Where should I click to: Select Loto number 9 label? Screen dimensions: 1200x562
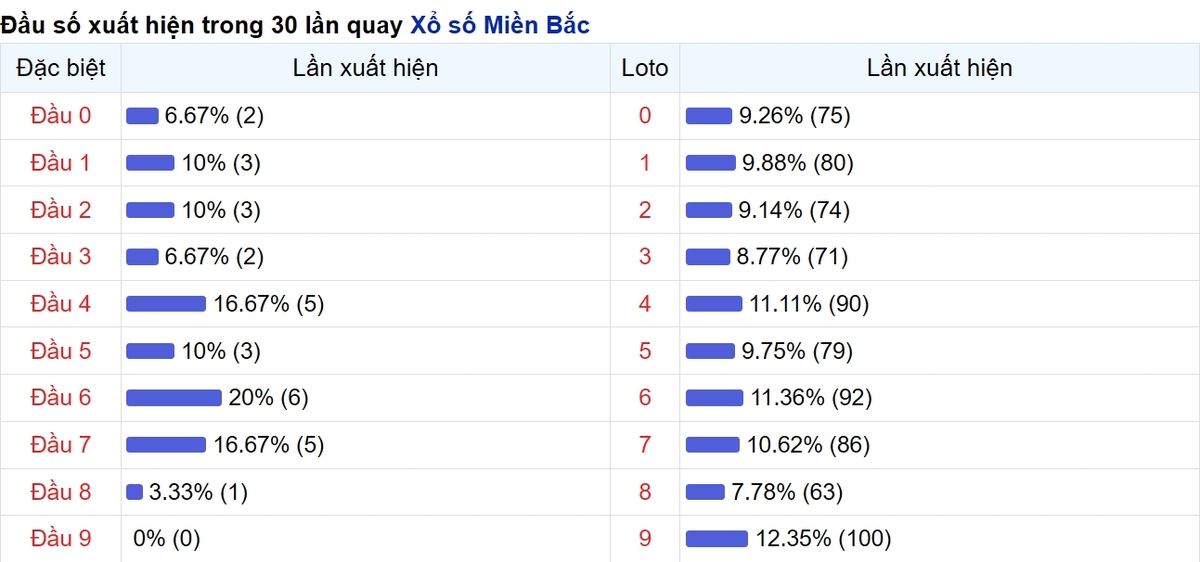point(645,538)
